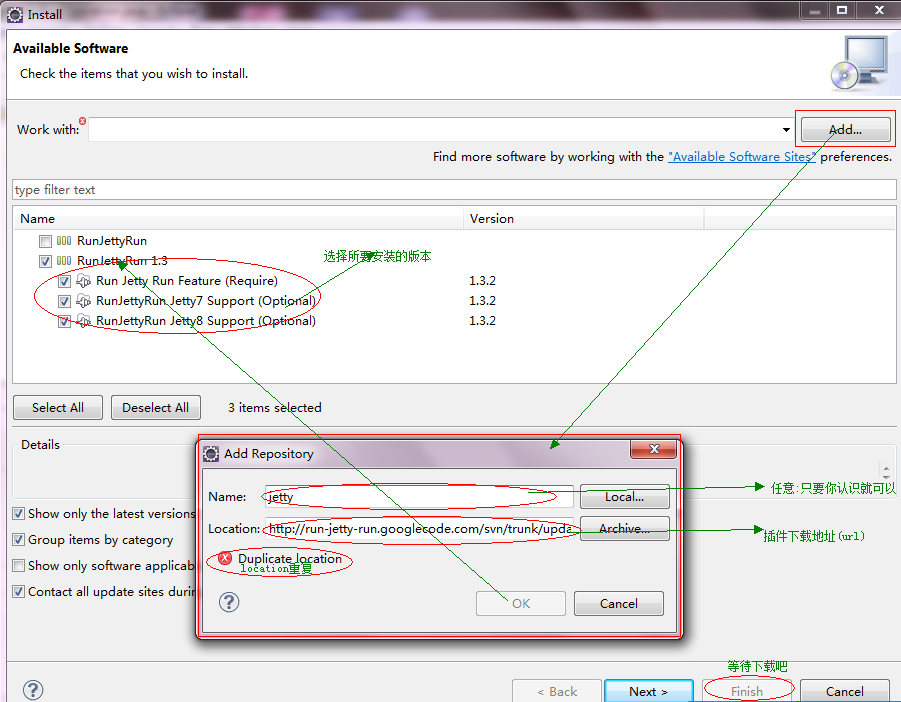
Task: Select Run Jetty Run Feature (Require) row
Action: 187,281
